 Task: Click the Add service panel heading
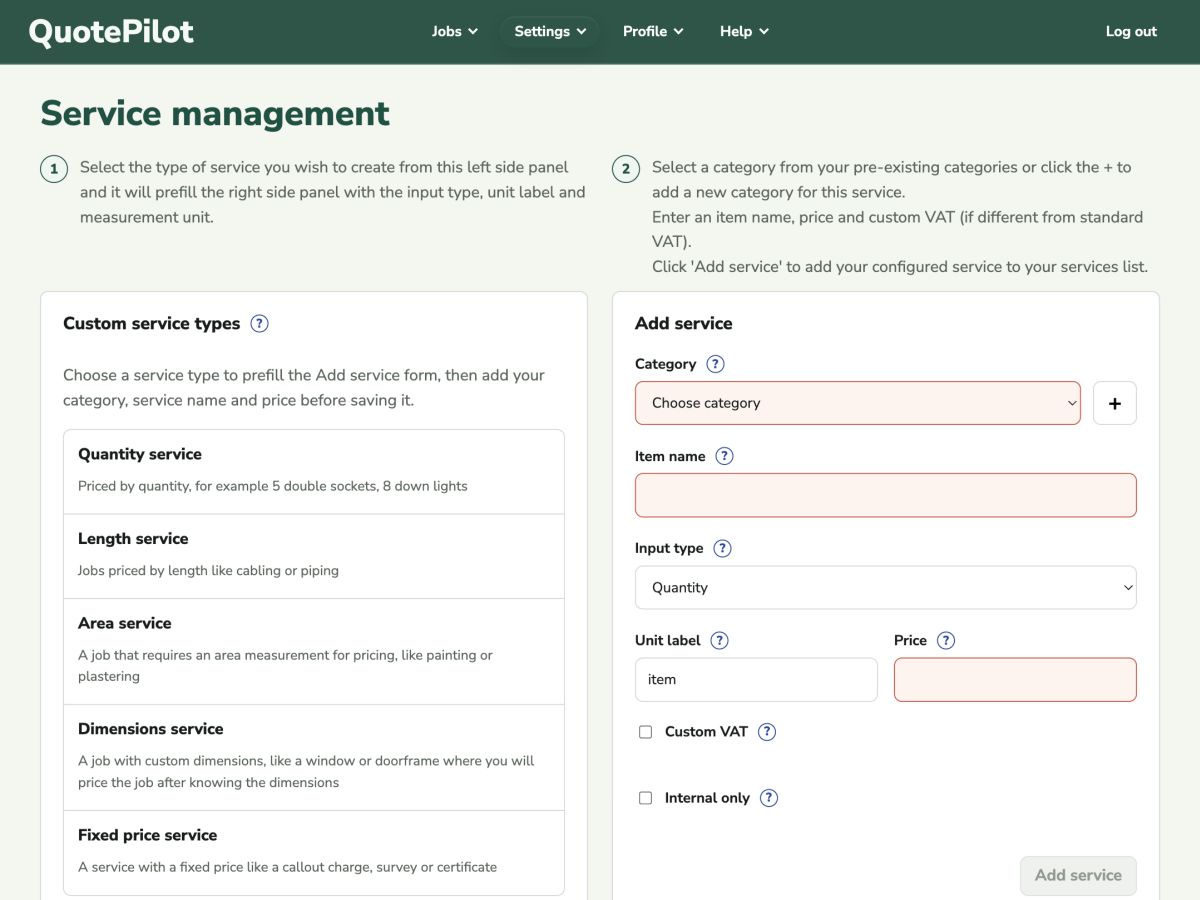(x=683, y=323)
